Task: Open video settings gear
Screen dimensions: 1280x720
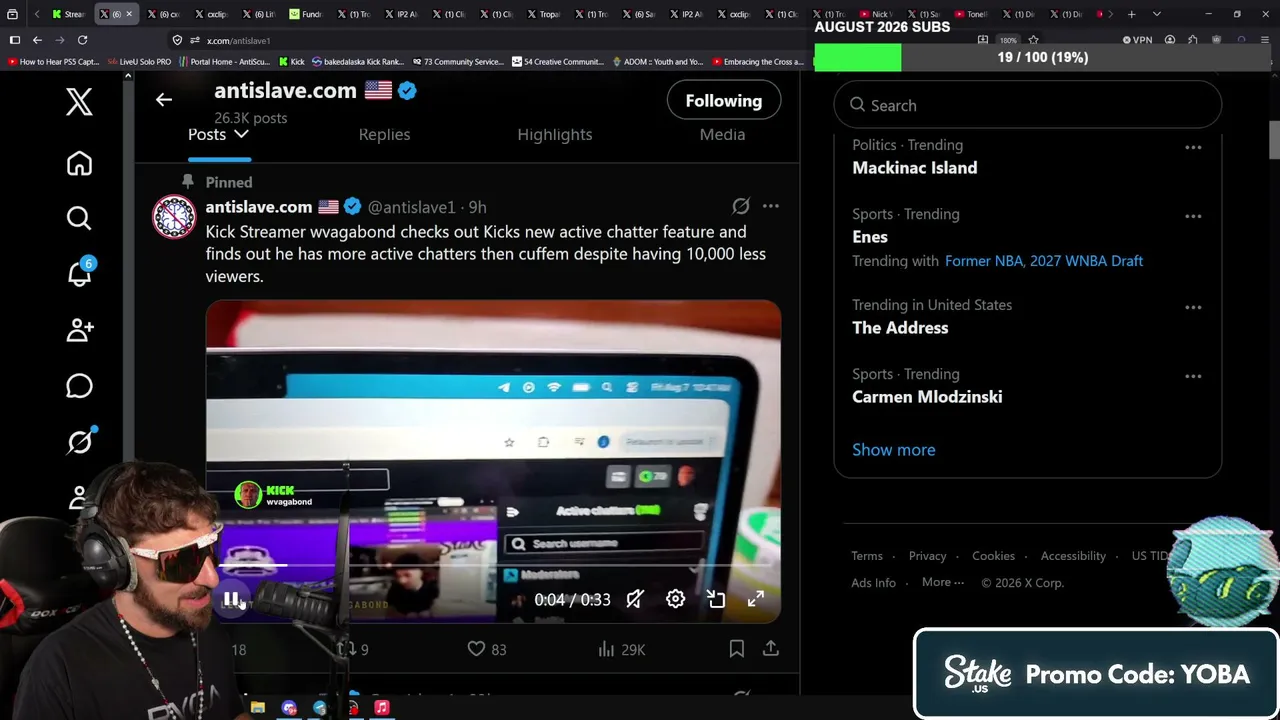Action: [675, 599]
